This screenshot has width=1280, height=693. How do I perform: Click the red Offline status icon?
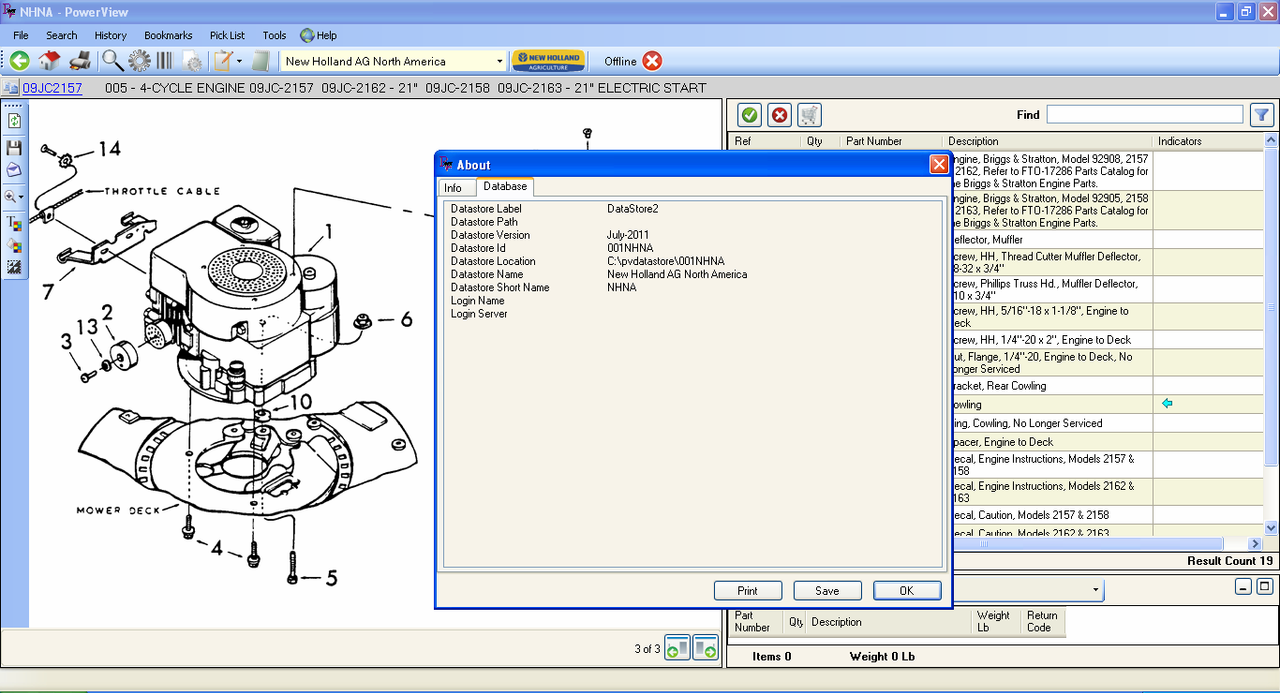pos(652,61)
